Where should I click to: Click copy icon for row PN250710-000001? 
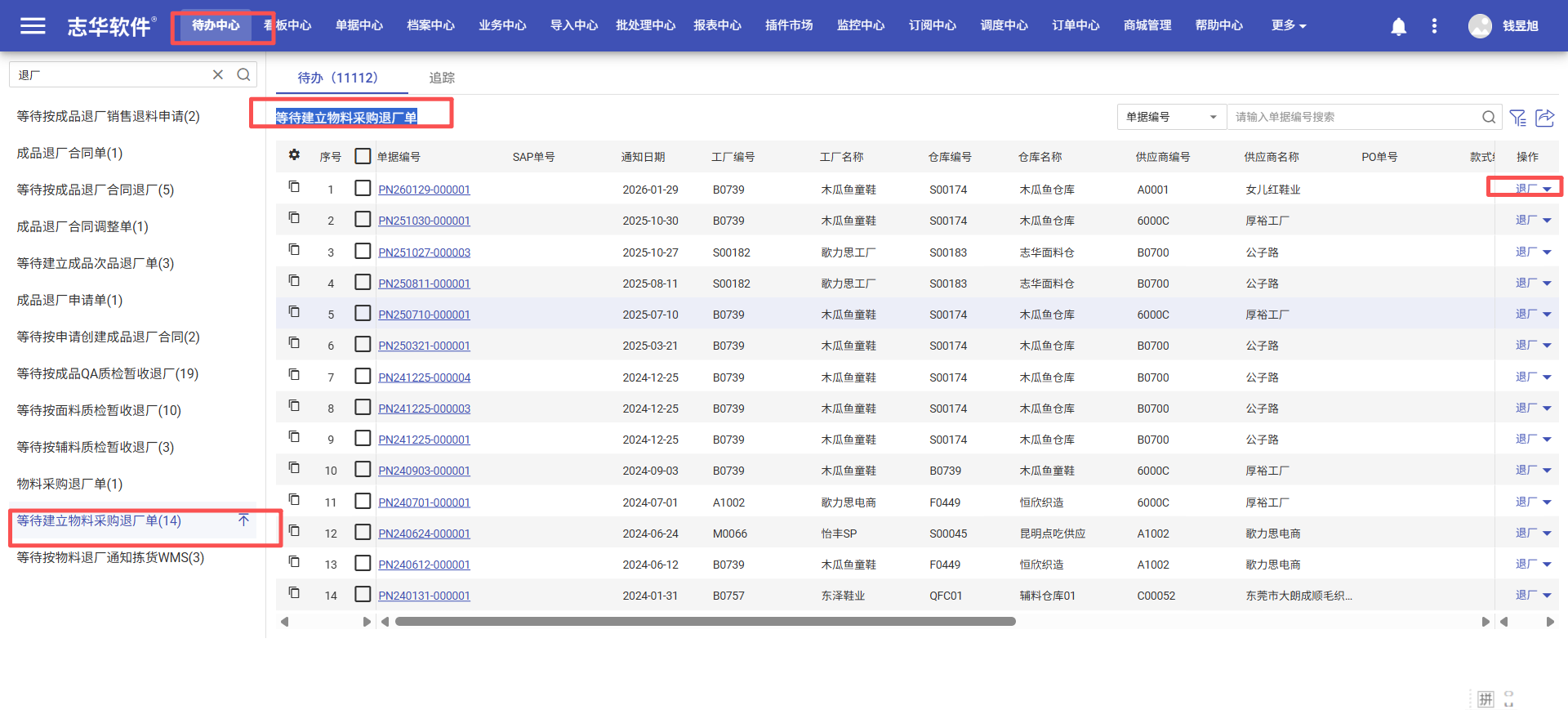click(x=294, y=312)
